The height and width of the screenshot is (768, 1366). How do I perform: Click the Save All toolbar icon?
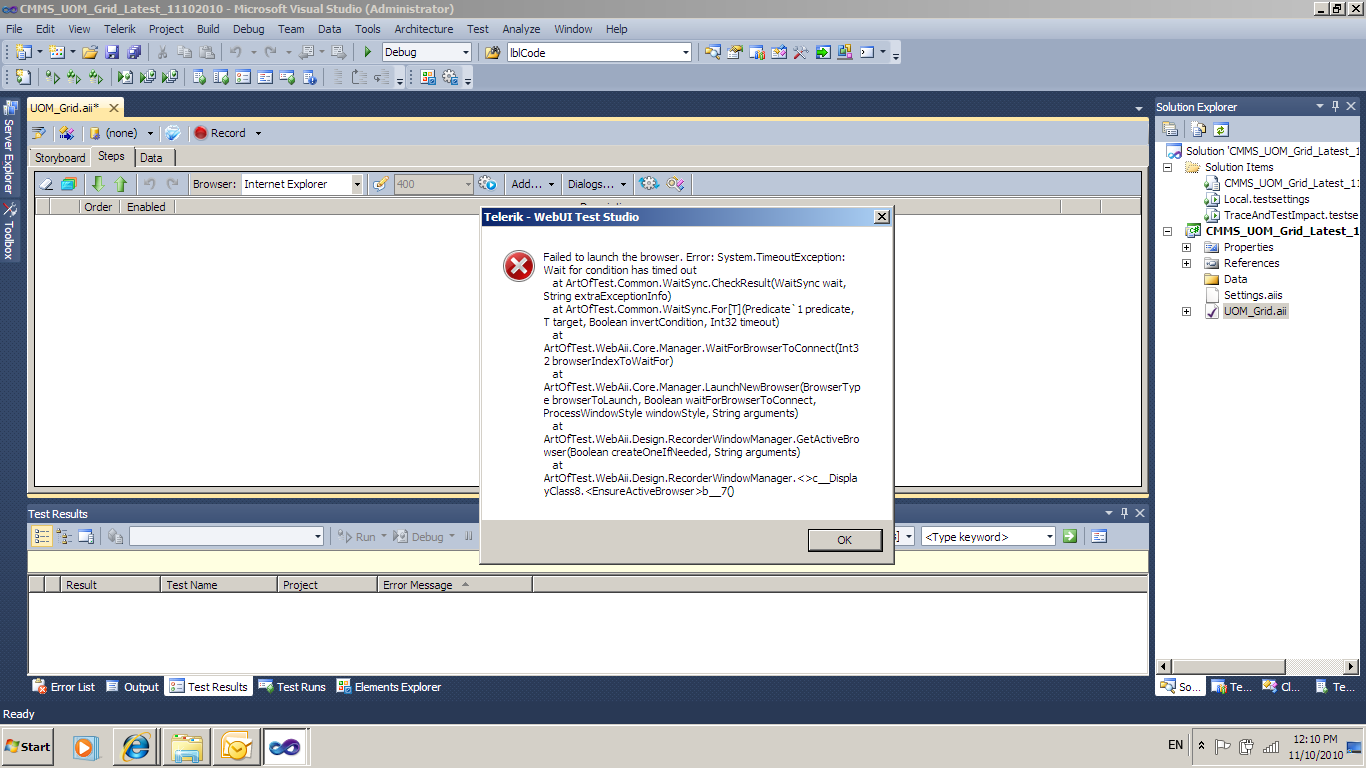coord(132,52)
